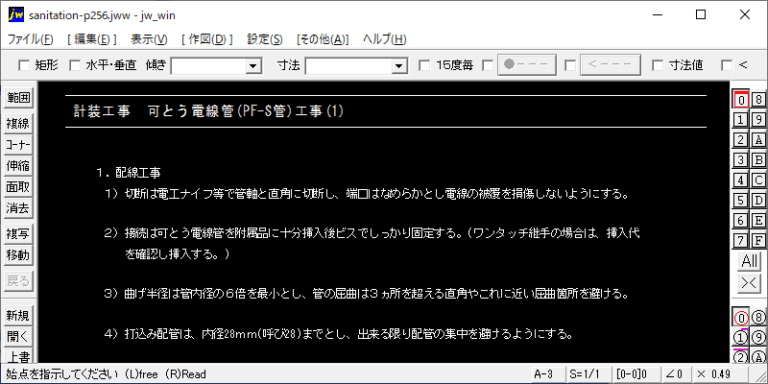Viewport: 768px width, 384px height.
Task: Select layer B square button
Action: click(759, 160)
